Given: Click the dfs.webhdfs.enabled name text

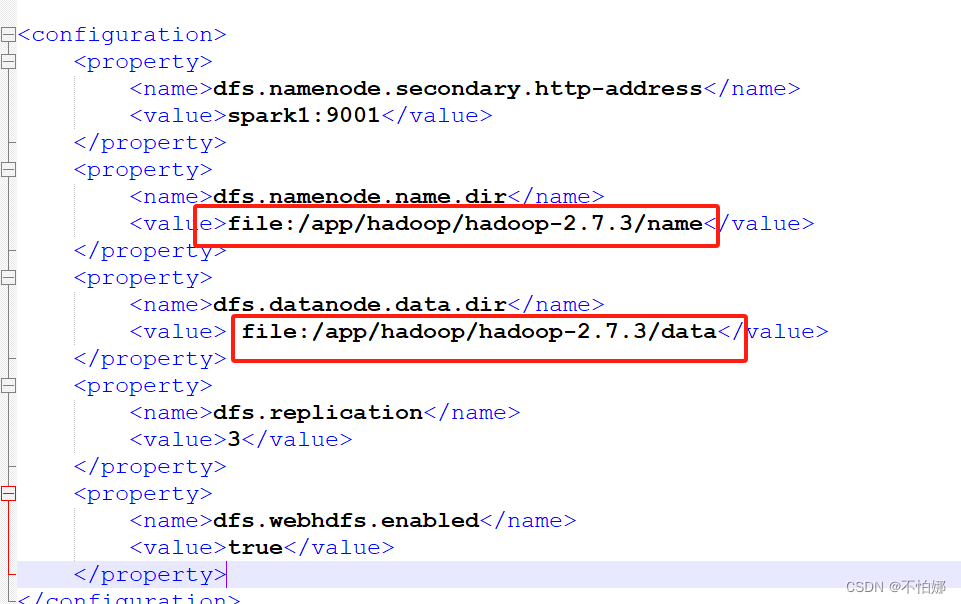Looking at the screenshot, I should 346,521.
